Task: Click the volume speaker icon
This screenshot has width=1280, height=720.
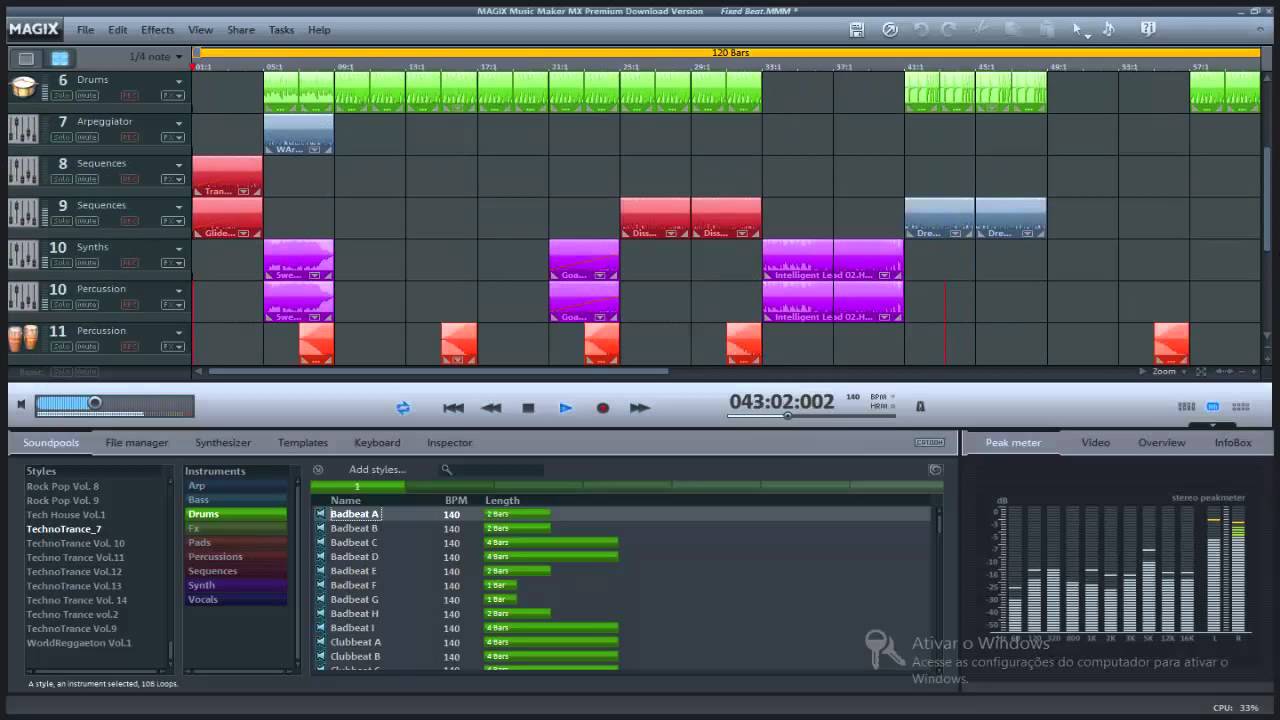Action: [x=21, y=405]
